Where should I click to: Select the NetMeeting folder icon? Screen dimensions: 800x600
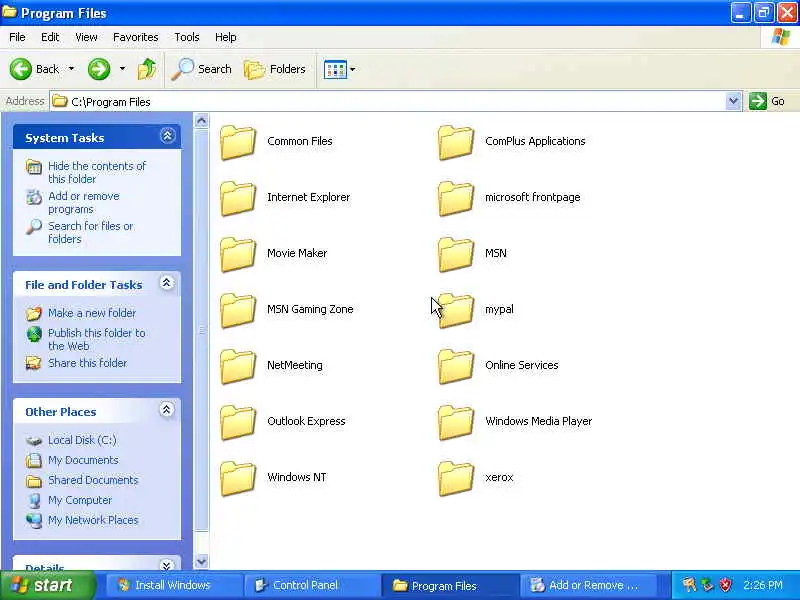click(238, 366)
